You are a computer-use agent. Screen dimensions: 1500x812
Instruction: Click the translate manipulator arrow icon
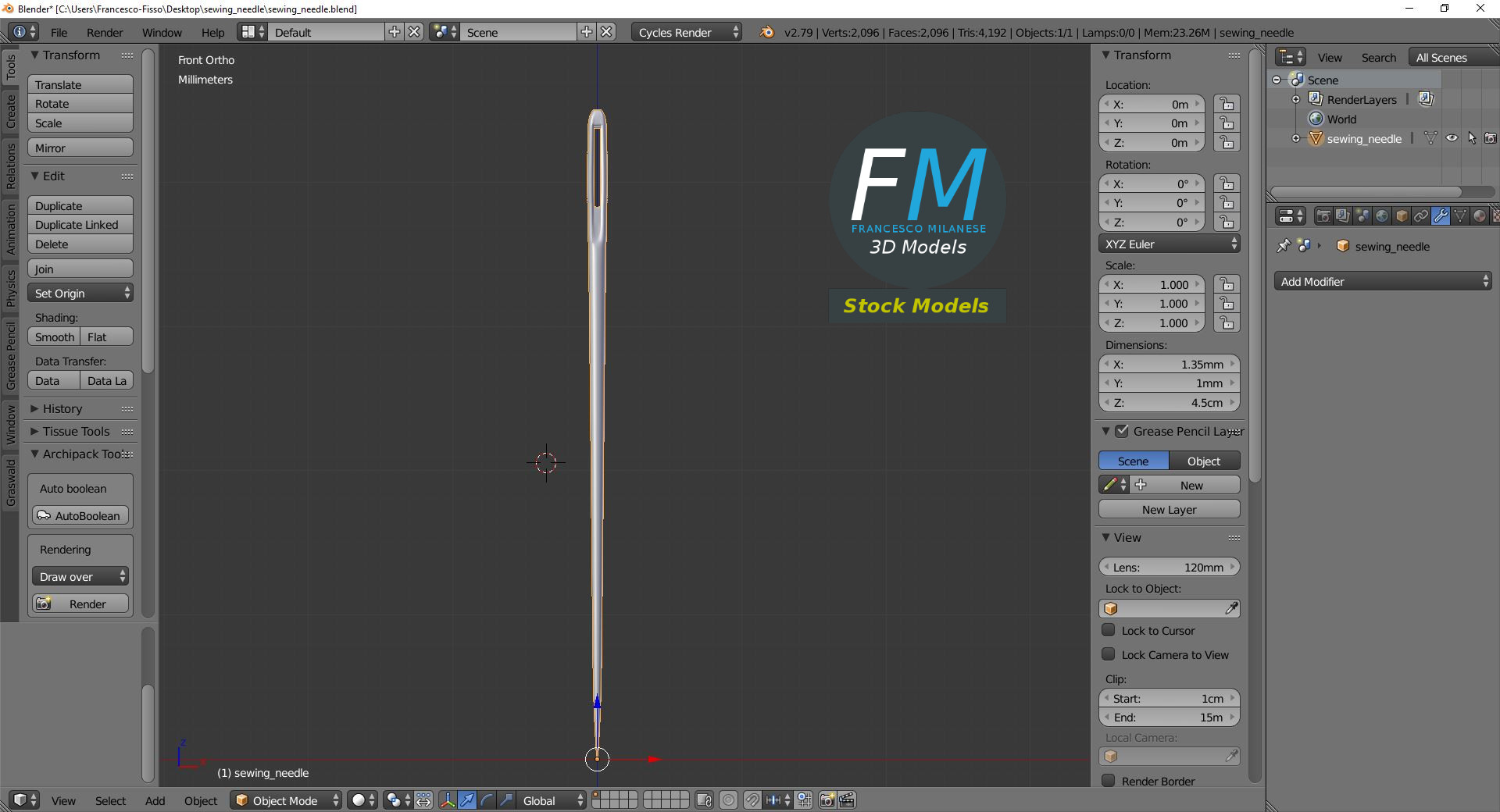point(467,800)
